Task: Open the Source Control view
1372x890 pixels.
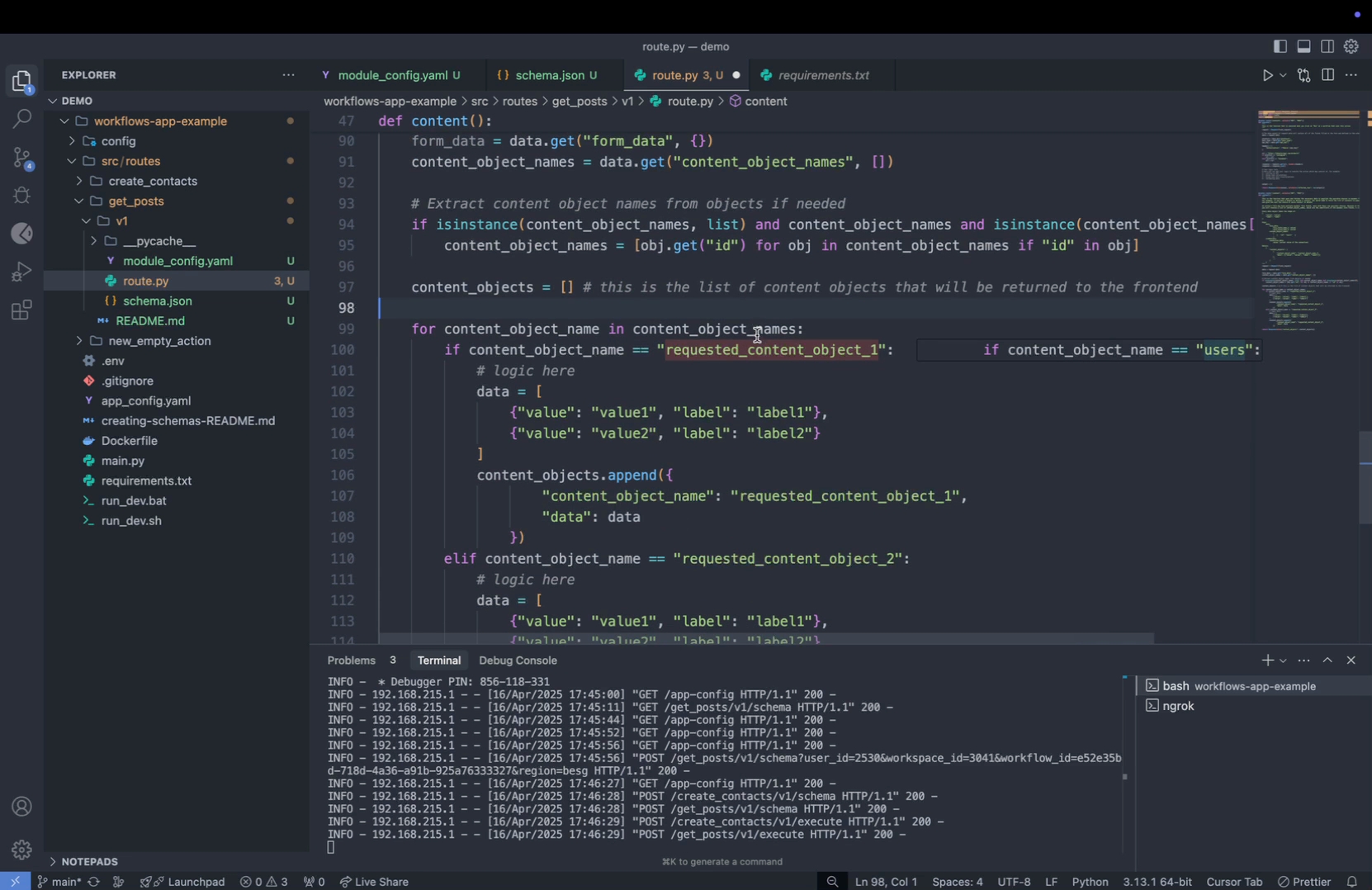Action: 22,157
